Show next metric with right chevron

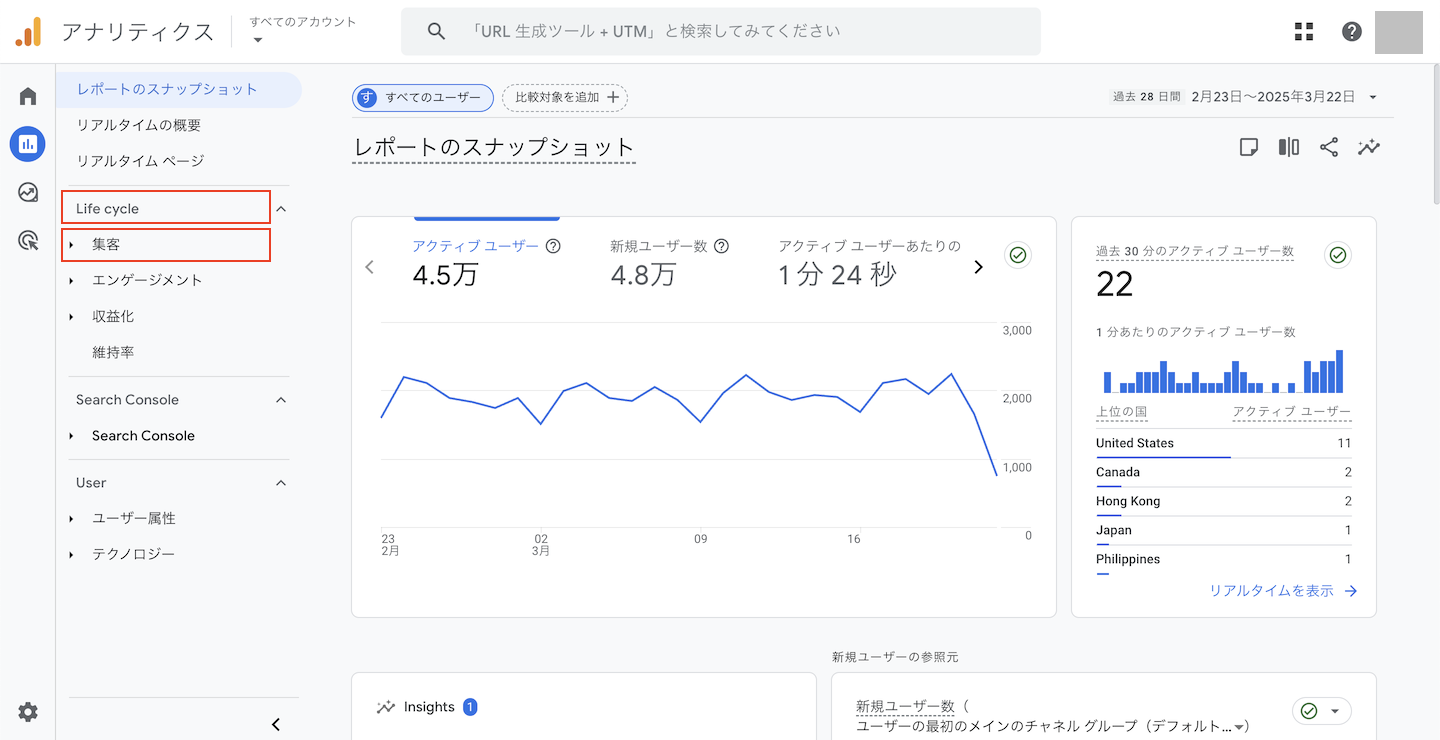coord(978,267)
